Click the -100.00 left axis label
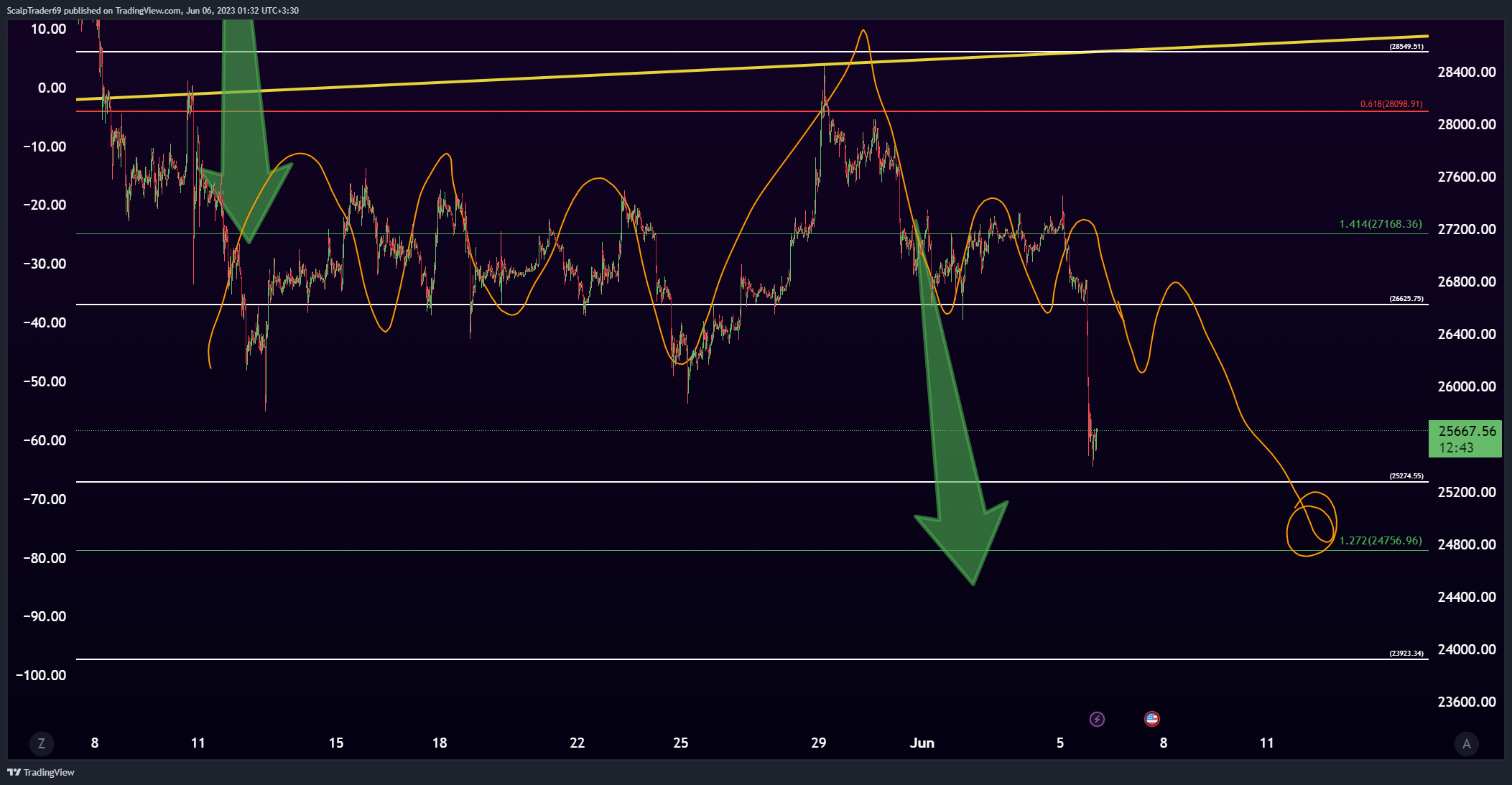Image resolution: width=1512 pixels, height=785 pixels. click(41, 675)
